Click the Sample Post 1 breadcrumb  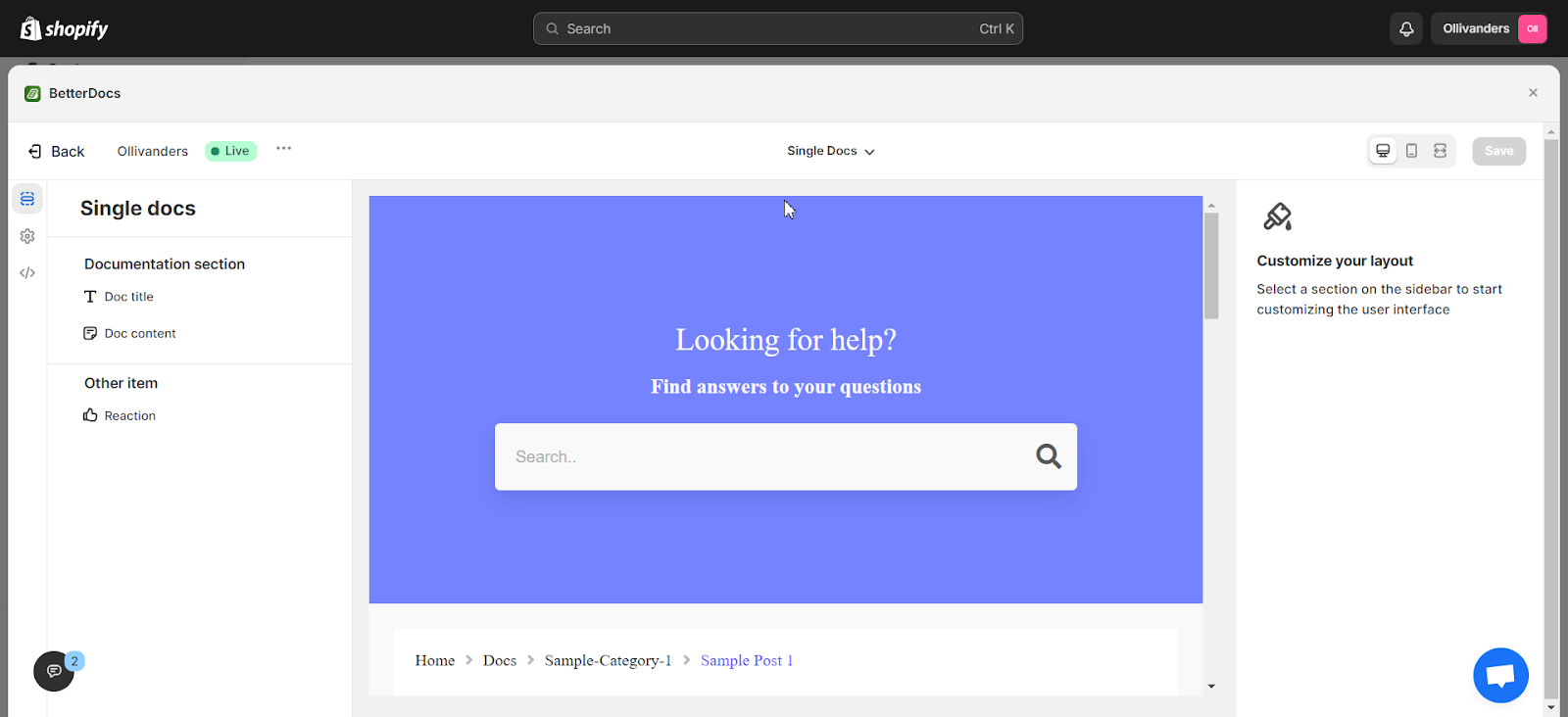pyautogui.click(x=747, y=660)
